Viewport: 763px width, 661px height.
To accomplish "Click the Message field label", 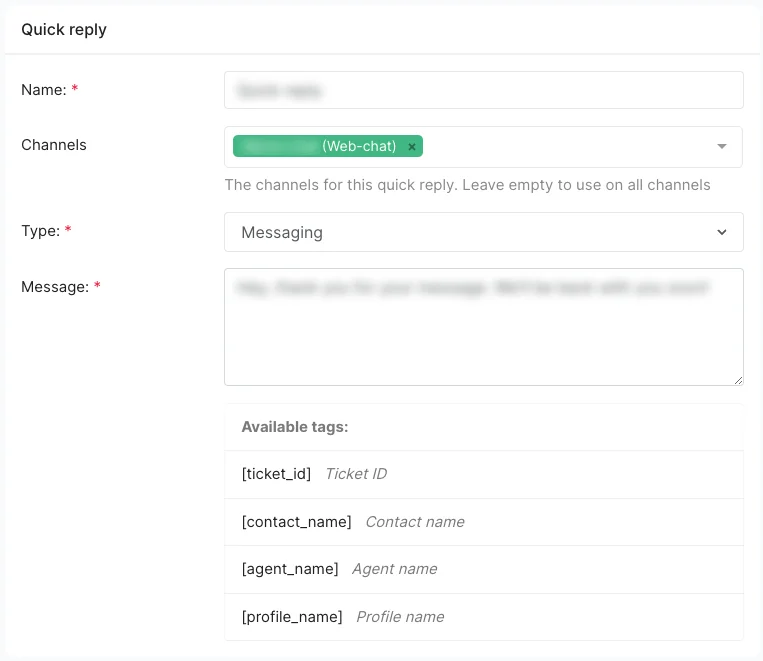I will click(x=55, y=287).
